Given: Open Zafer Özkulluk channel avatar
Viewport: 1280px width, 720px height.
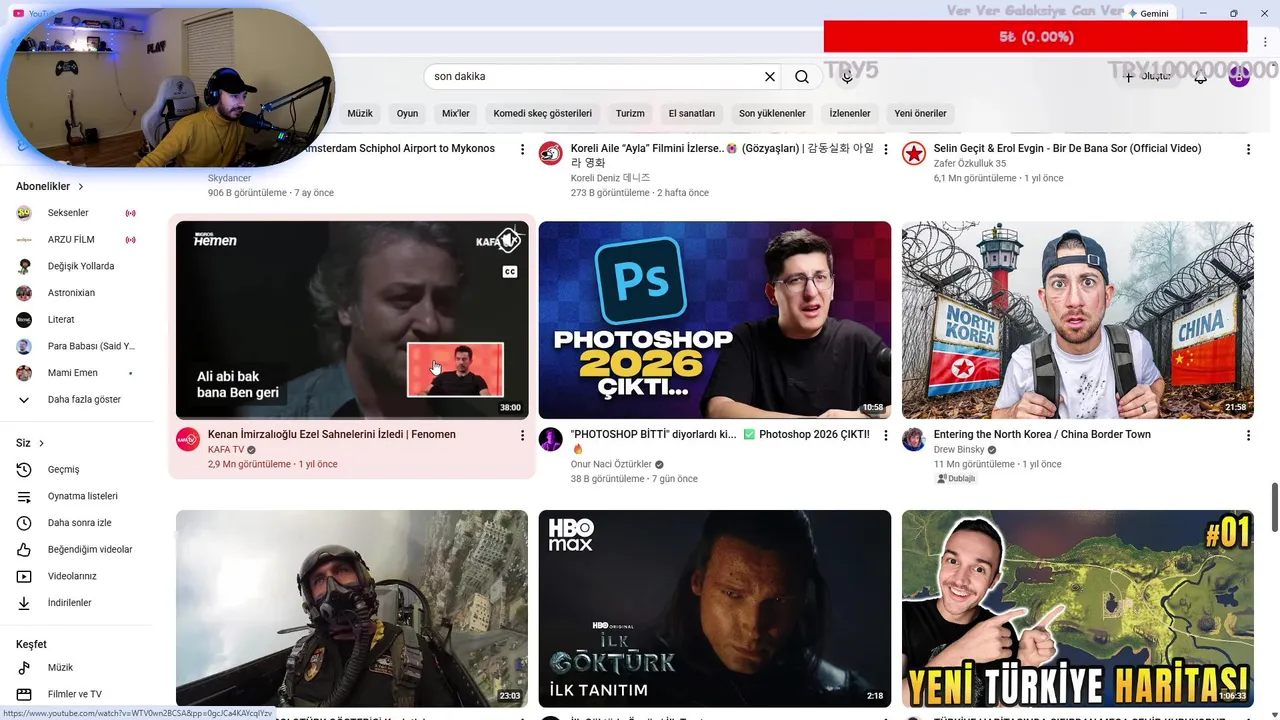Looking at the screenshot, I should [913, 153].
